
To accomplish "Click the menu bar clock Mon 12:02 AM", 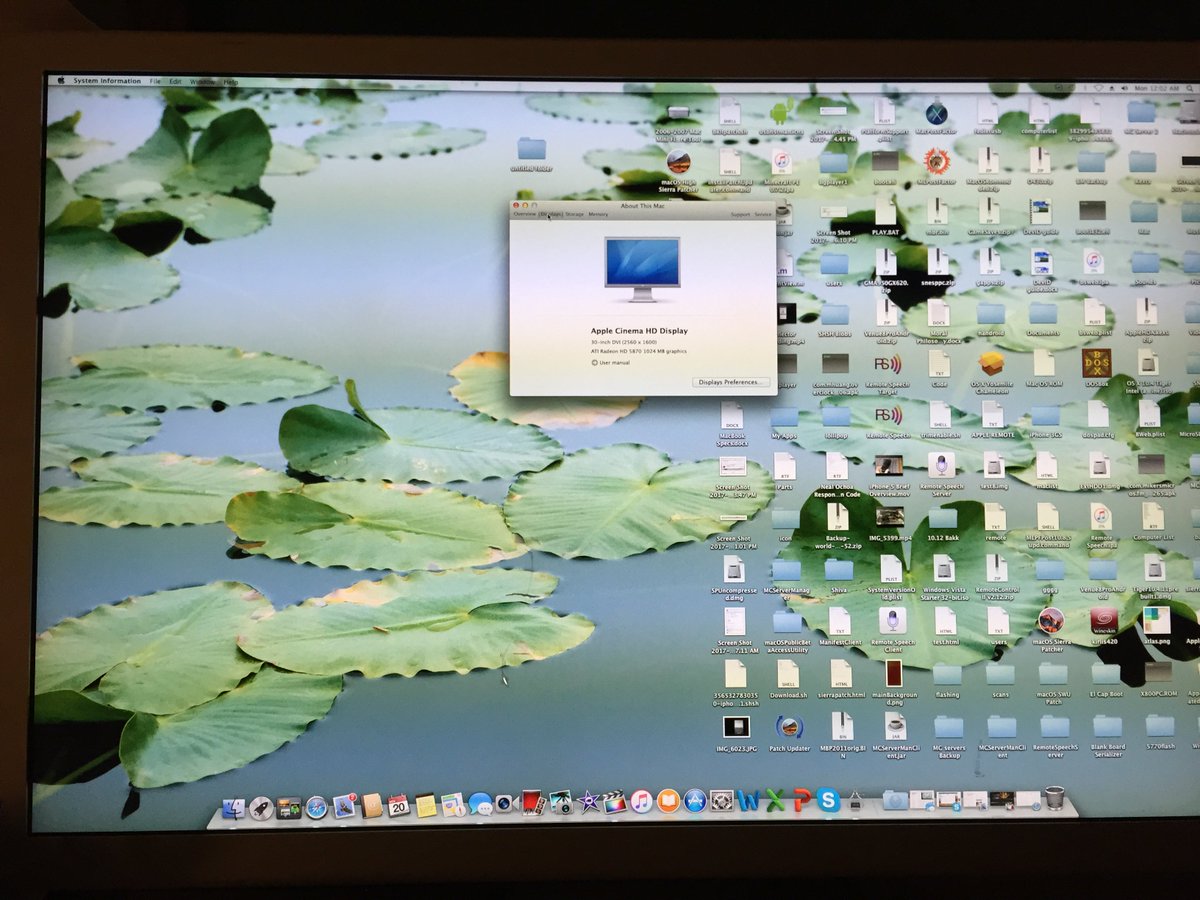I will coord(1155,89).
